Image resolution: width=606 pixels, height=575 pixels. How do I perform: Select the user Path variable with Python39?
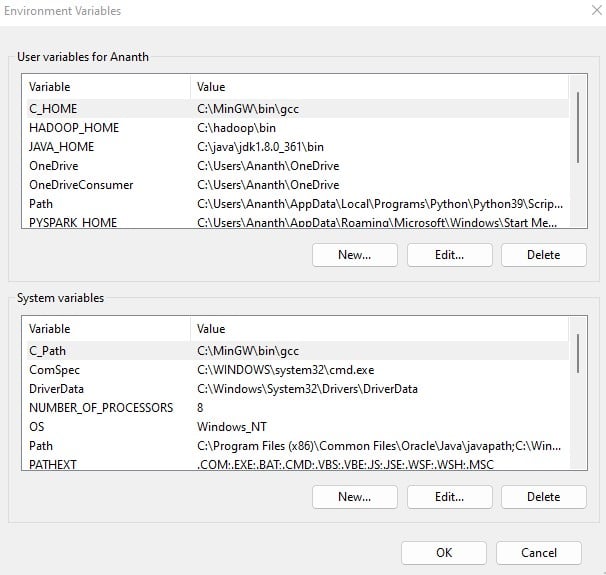[x=298, y=203]
